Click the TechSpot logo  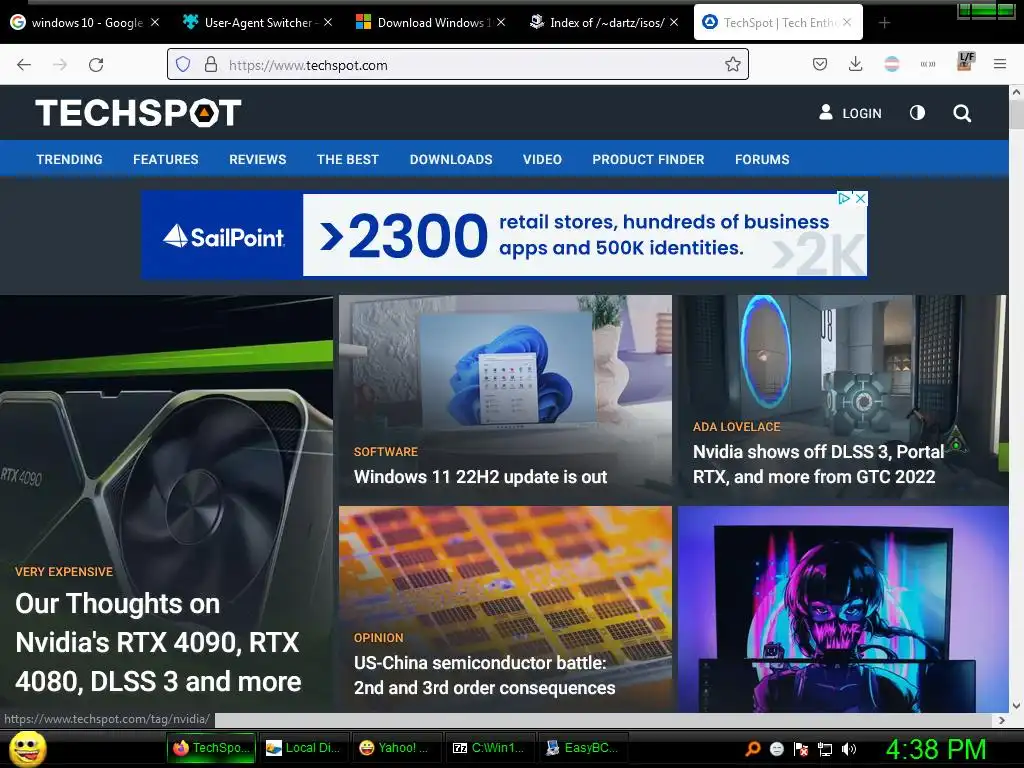[138, 112]
